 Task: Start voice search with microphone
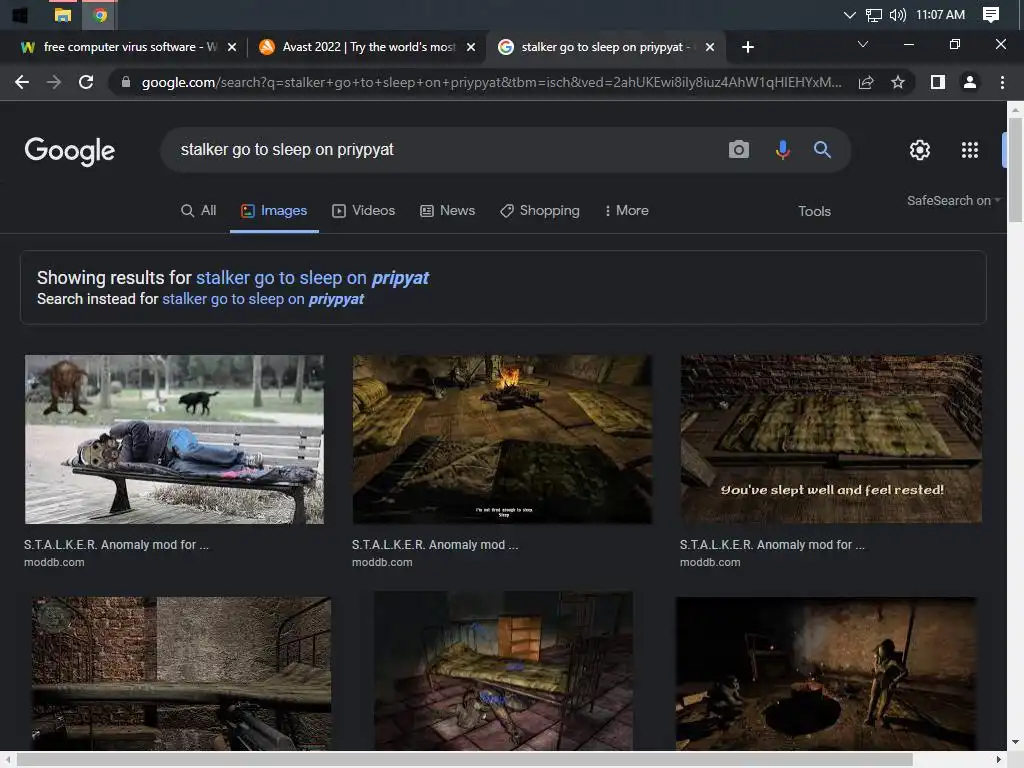782,150
